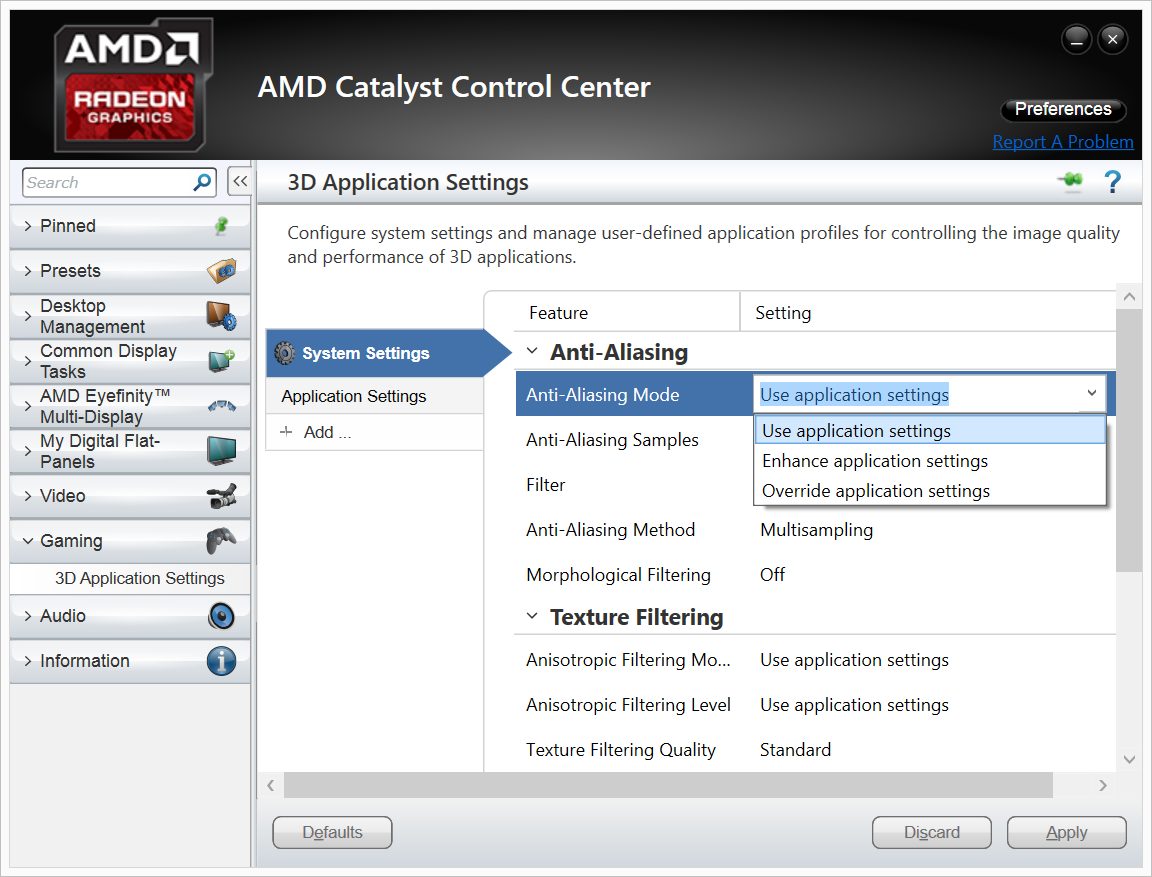This screenshot has height=877, width=1152.
Task: Open the Help question mark icon
Action: (1112, 183)
